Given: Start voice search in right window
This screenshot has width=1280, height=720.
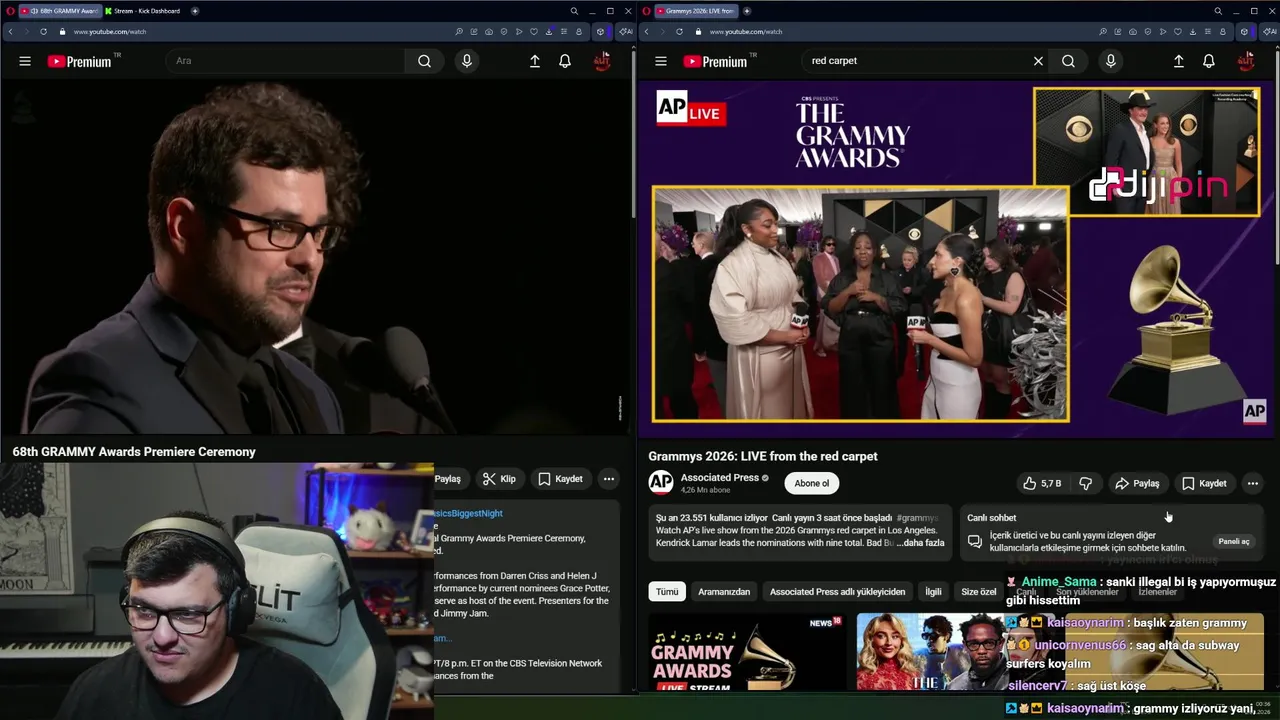Looking at the screenshot, I should point(1110,61).
